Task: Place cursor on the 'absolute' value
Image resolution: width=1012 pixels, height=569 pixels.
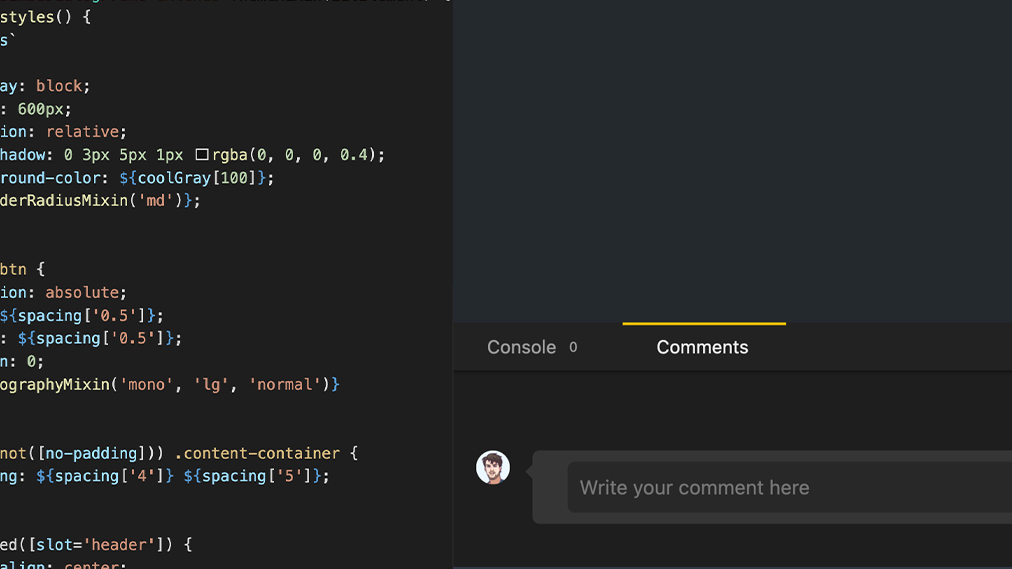Action: click(86, 292)
